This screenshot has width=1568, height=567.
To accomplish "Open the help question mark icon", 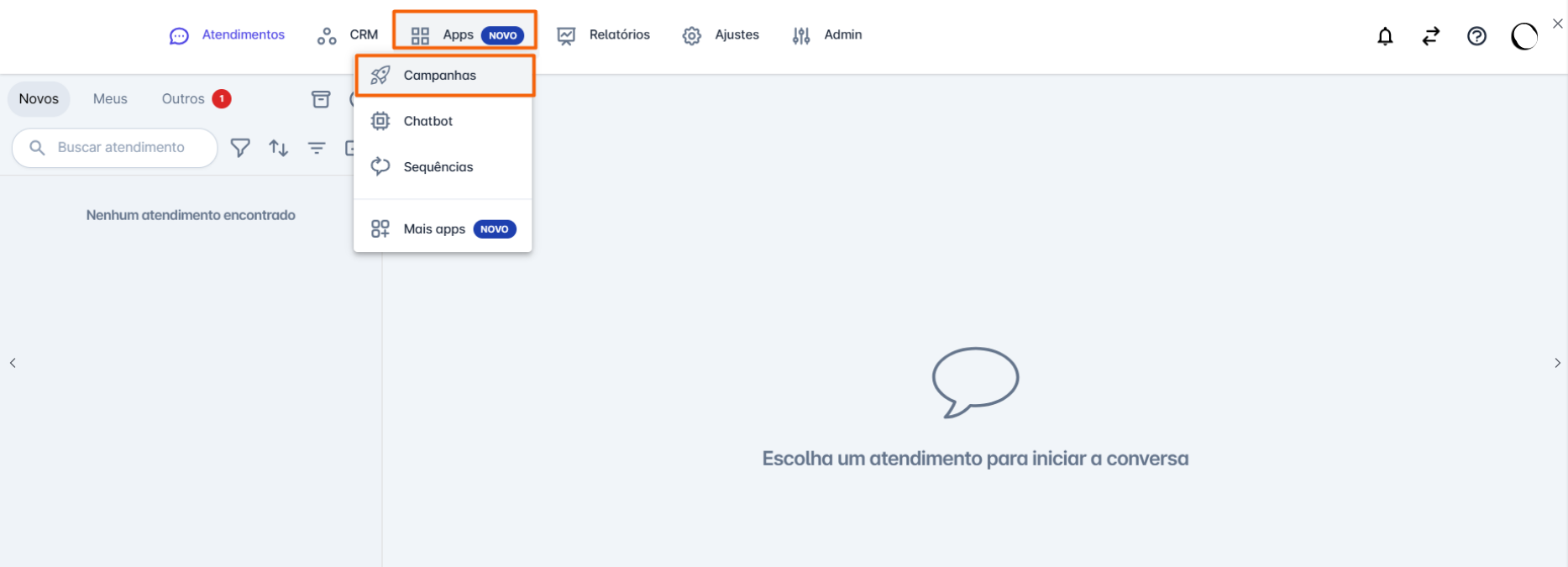I will pos(1476,36).
